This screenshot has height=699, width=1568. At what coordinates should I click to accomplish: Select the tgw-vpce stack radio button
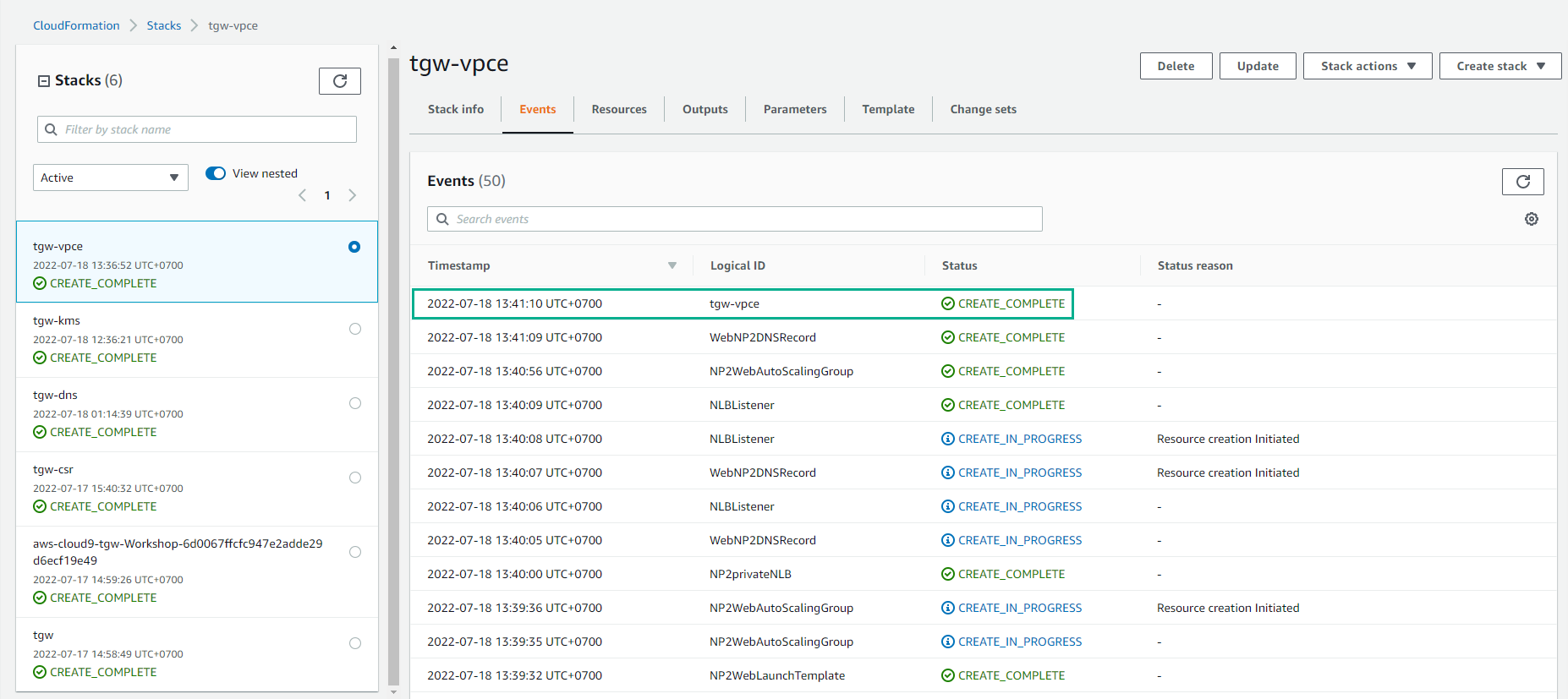coord(354,247)
